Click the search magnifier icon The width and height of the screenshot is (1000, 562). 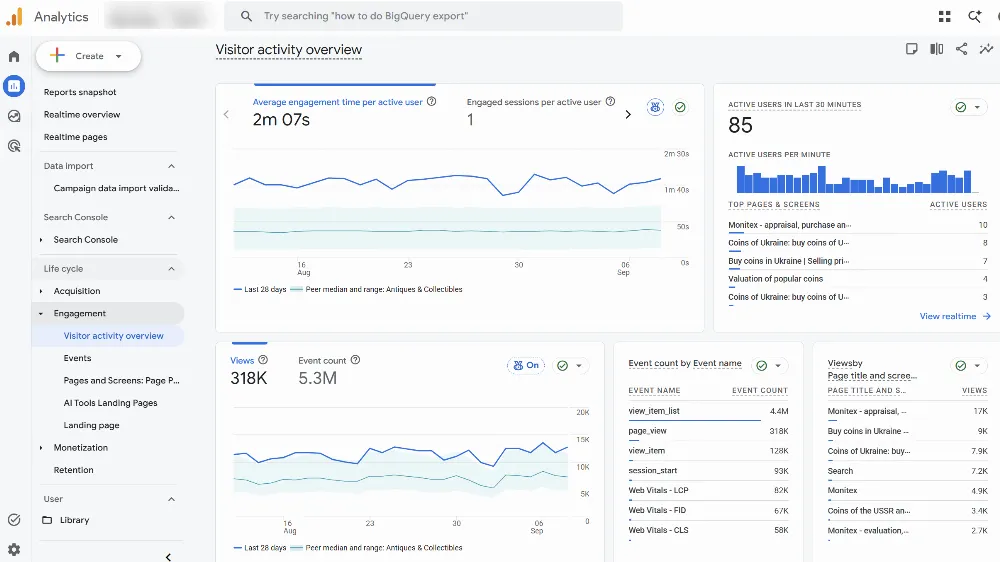click(x=246, y=16)
